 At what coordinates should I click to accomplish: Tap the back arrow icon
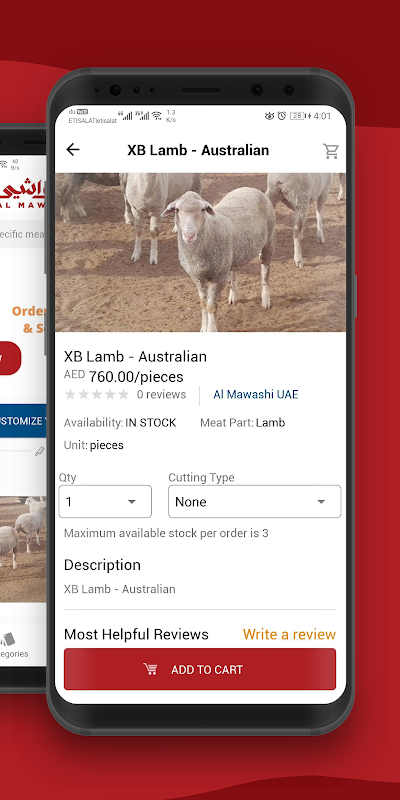pos(73,149)
